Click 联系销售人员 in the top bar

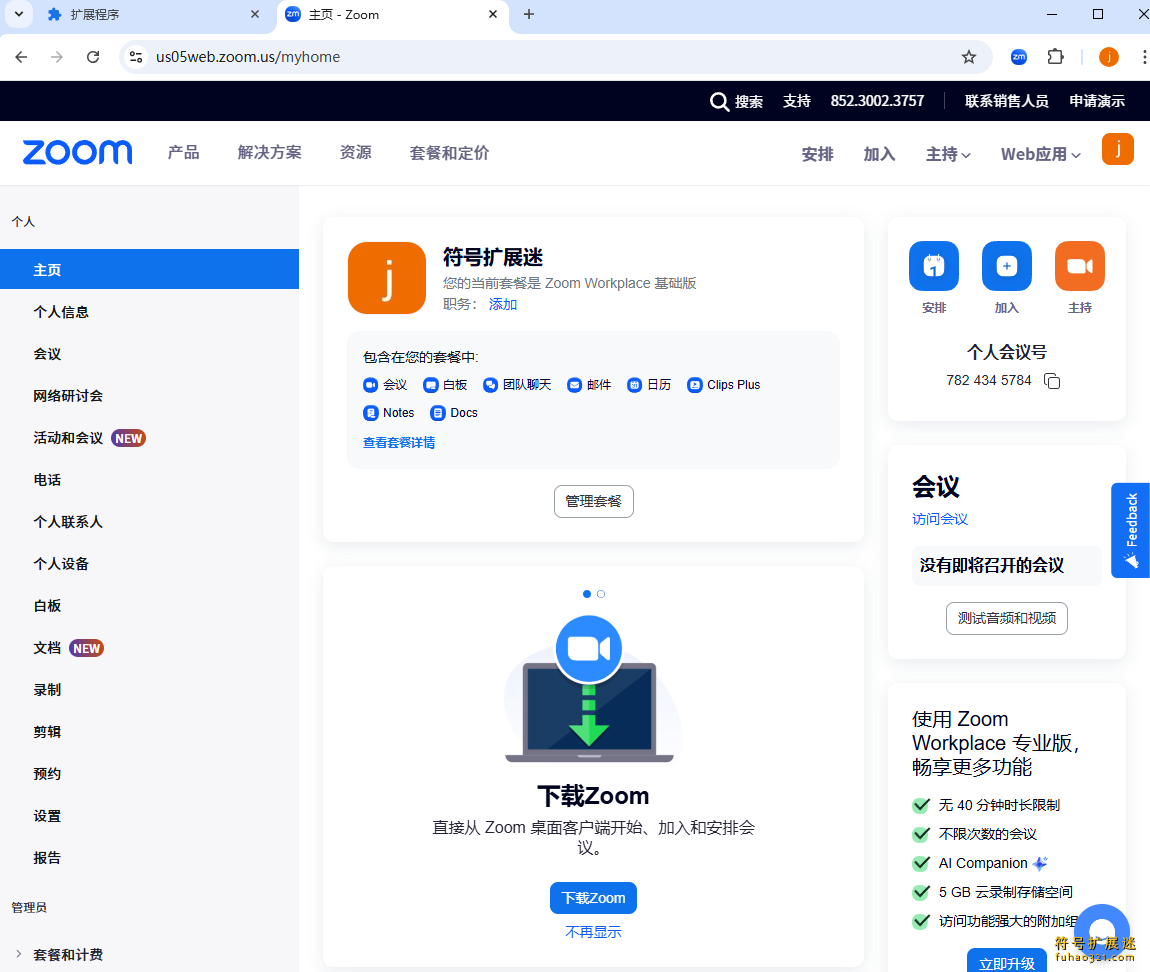tap(1006, 101)
